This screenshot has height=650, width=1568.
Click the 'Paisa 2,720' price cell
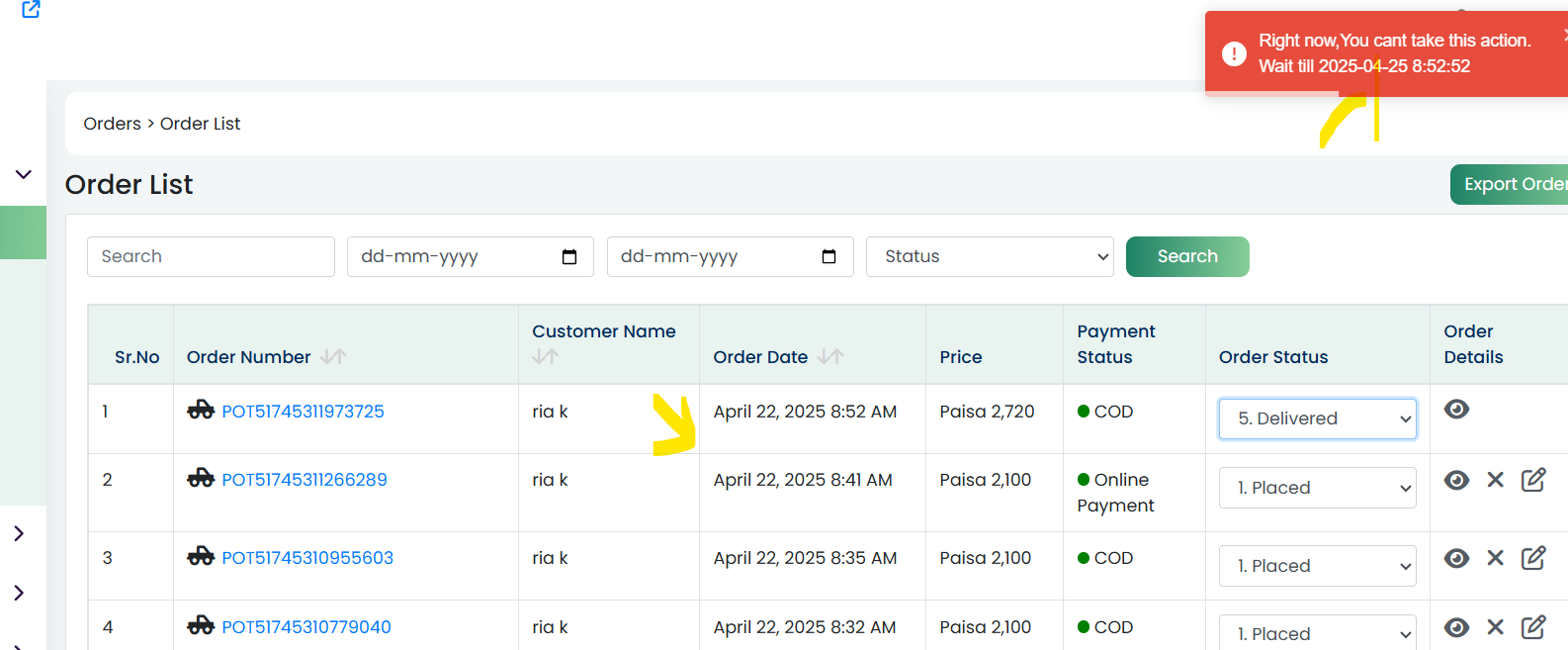tap(987, 412)
